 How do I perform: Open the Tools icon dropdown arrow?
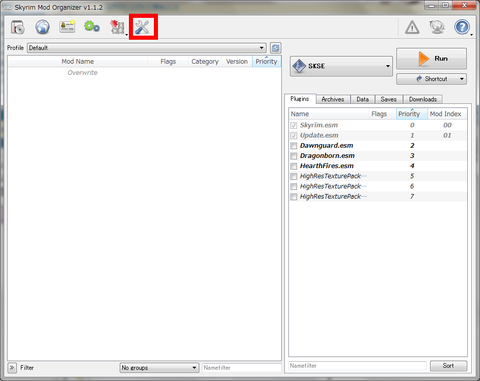(127, 35)
